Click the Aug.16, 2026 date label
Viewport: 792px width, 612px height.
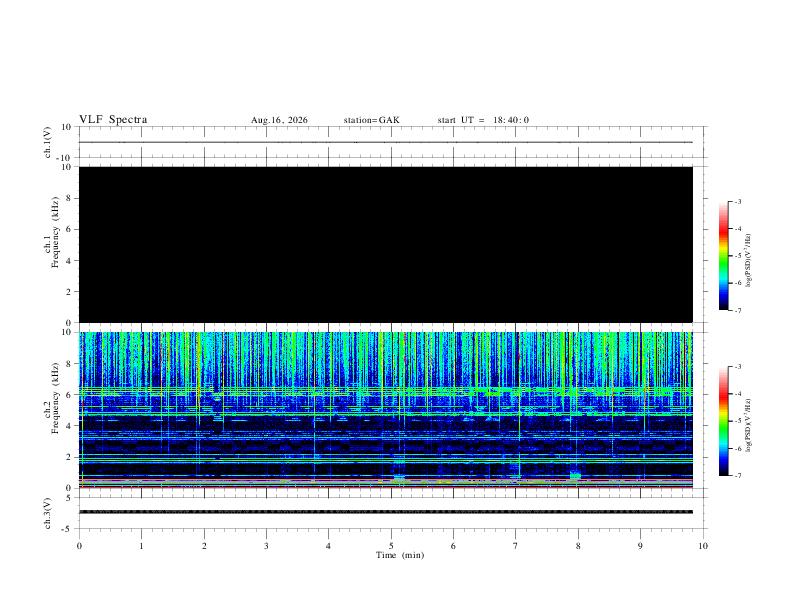click(279, 120)
